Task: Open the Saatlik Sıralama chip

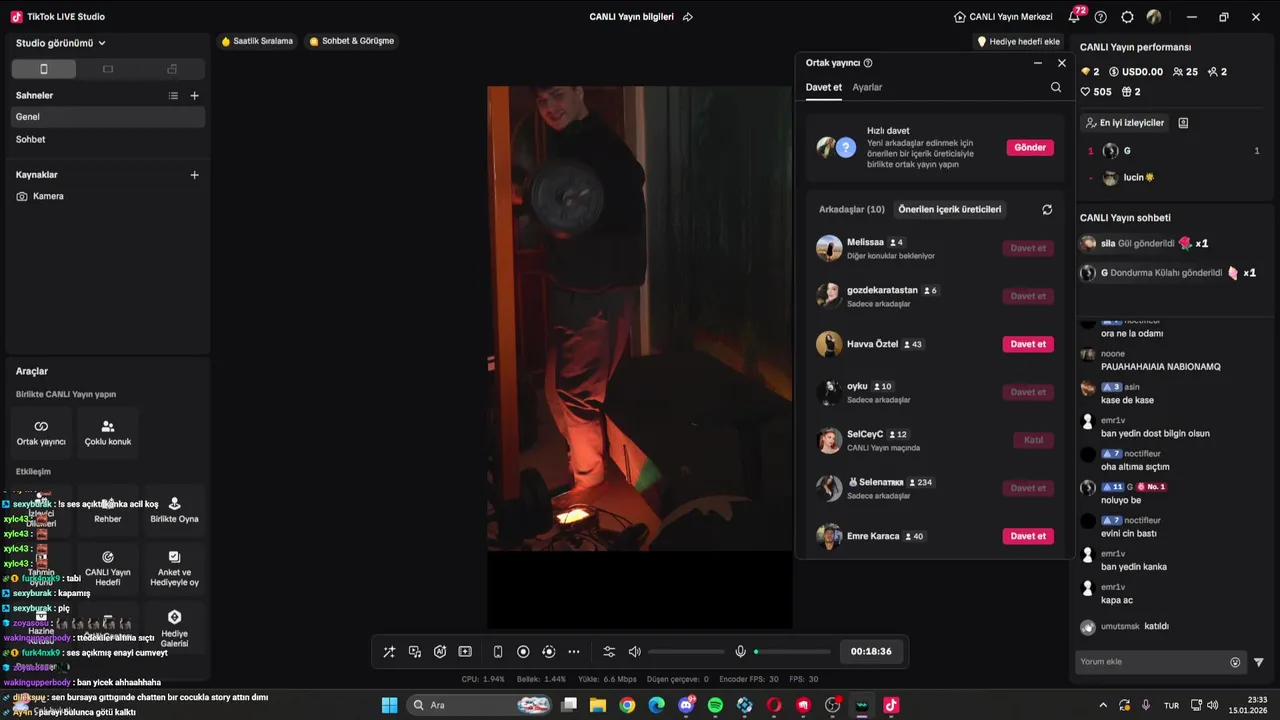Action: 257,42
